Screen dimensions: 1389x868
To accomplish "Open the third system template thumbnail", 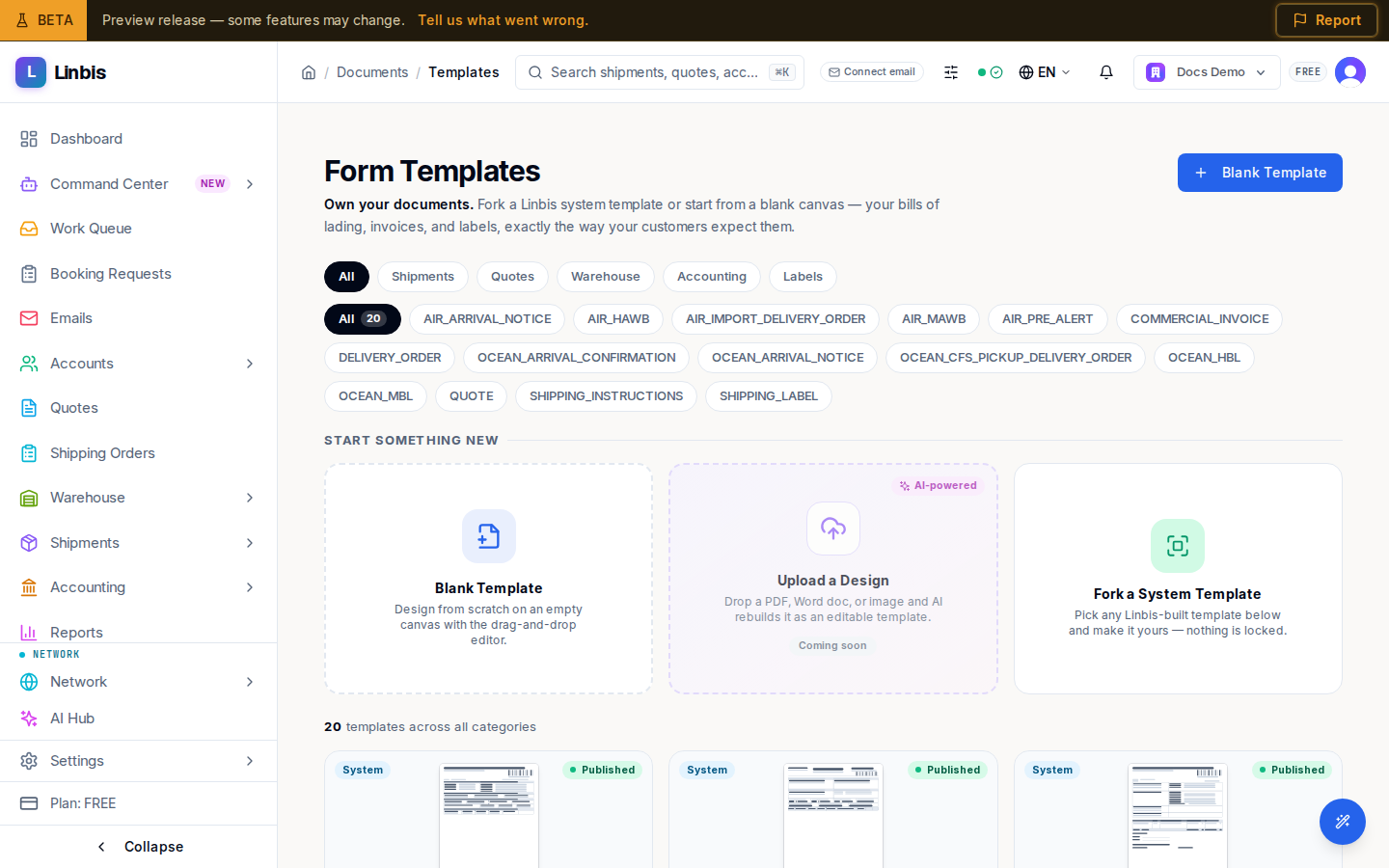I will (1178, 815).
